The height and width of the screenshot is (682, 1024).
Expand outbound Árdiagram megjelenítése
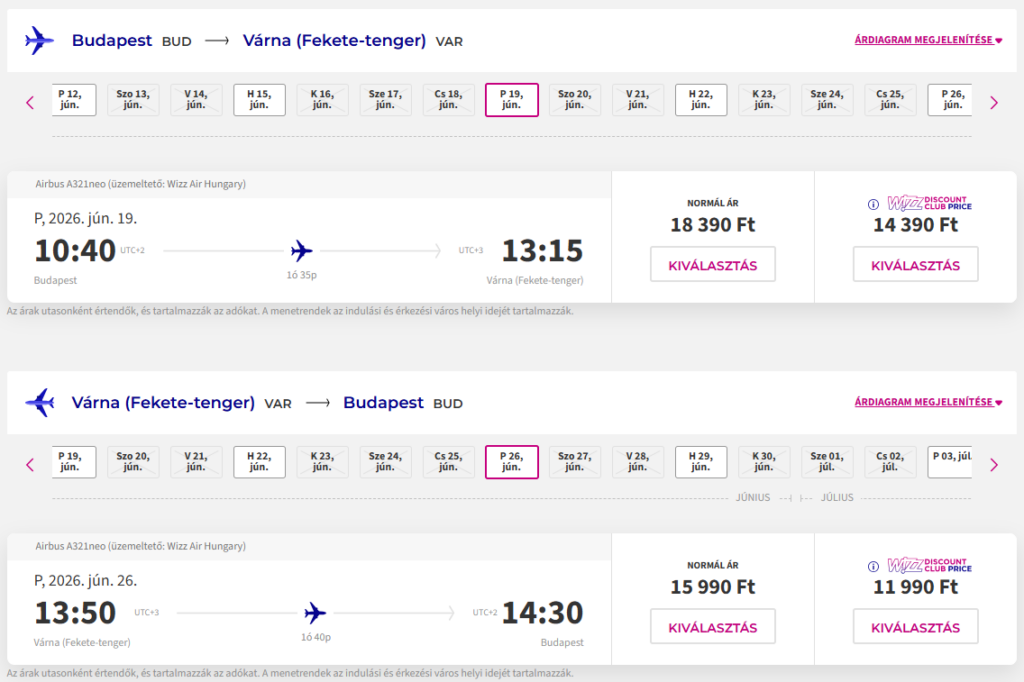928,41
